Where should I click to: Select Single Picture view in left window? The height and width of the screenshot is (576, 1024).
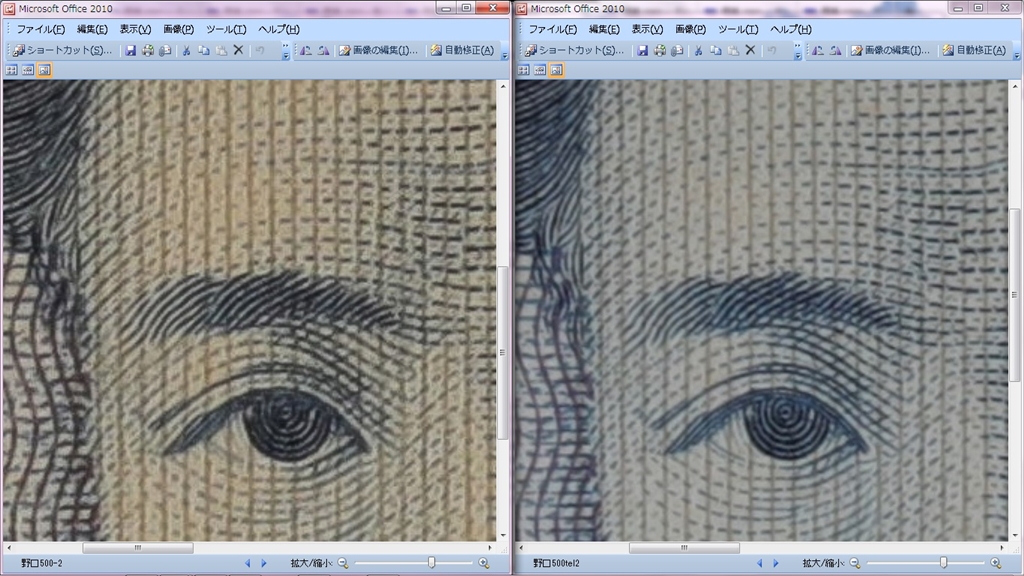(x=44, y=70)
